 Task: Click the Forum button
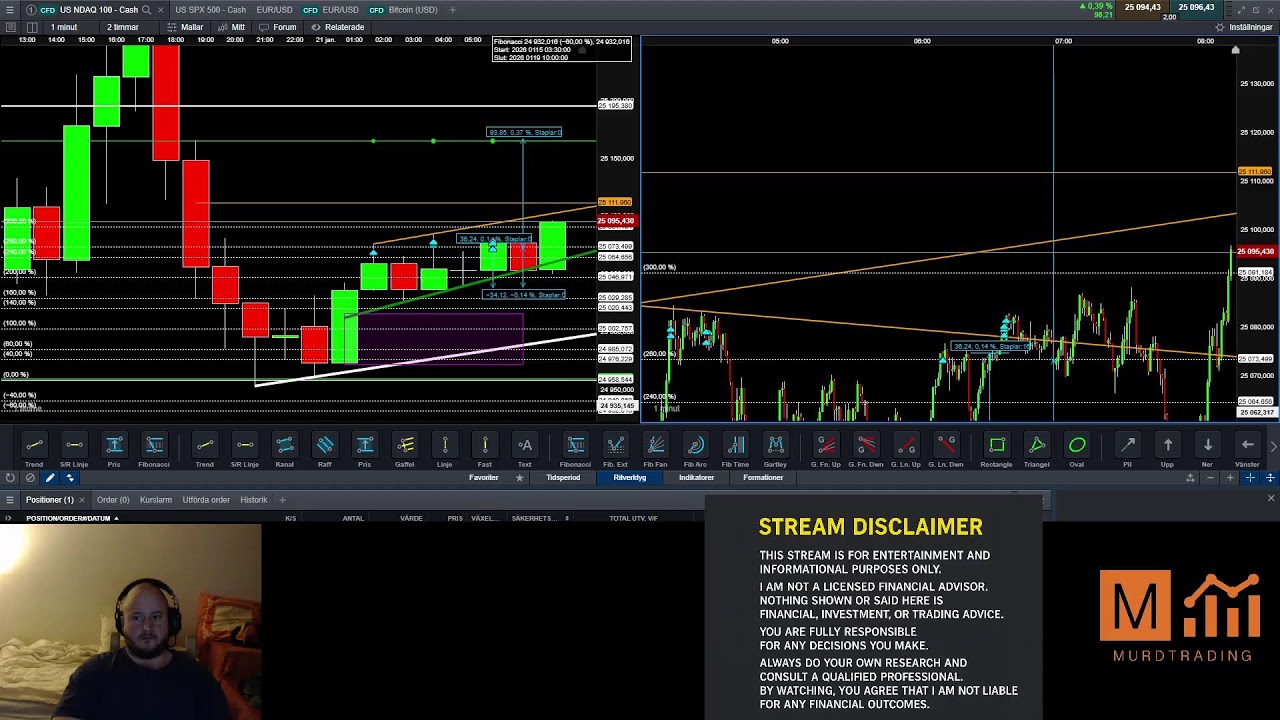pos(278,27)
